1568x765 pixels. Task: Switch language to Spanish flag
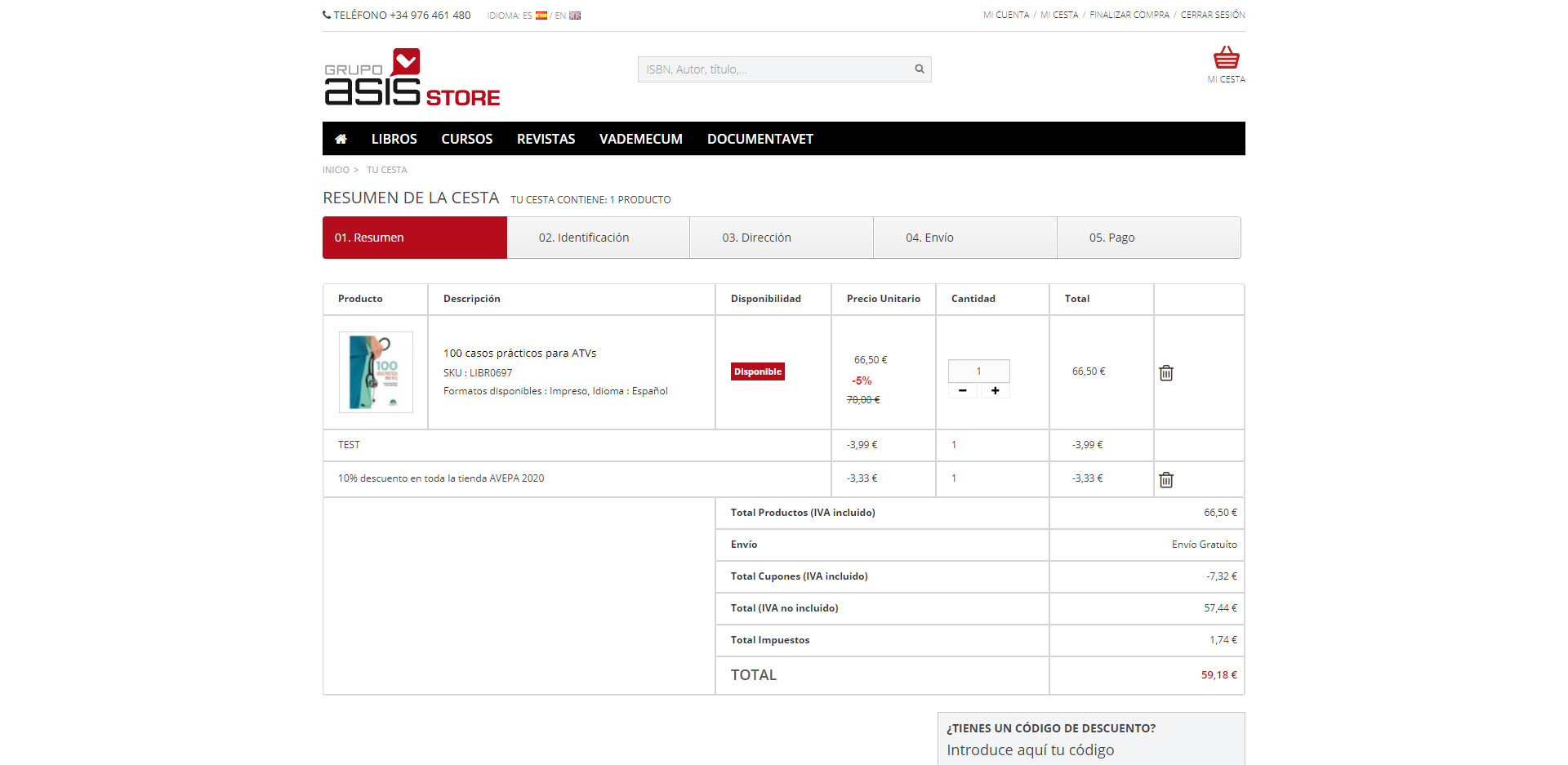click(x=541, y=16)
